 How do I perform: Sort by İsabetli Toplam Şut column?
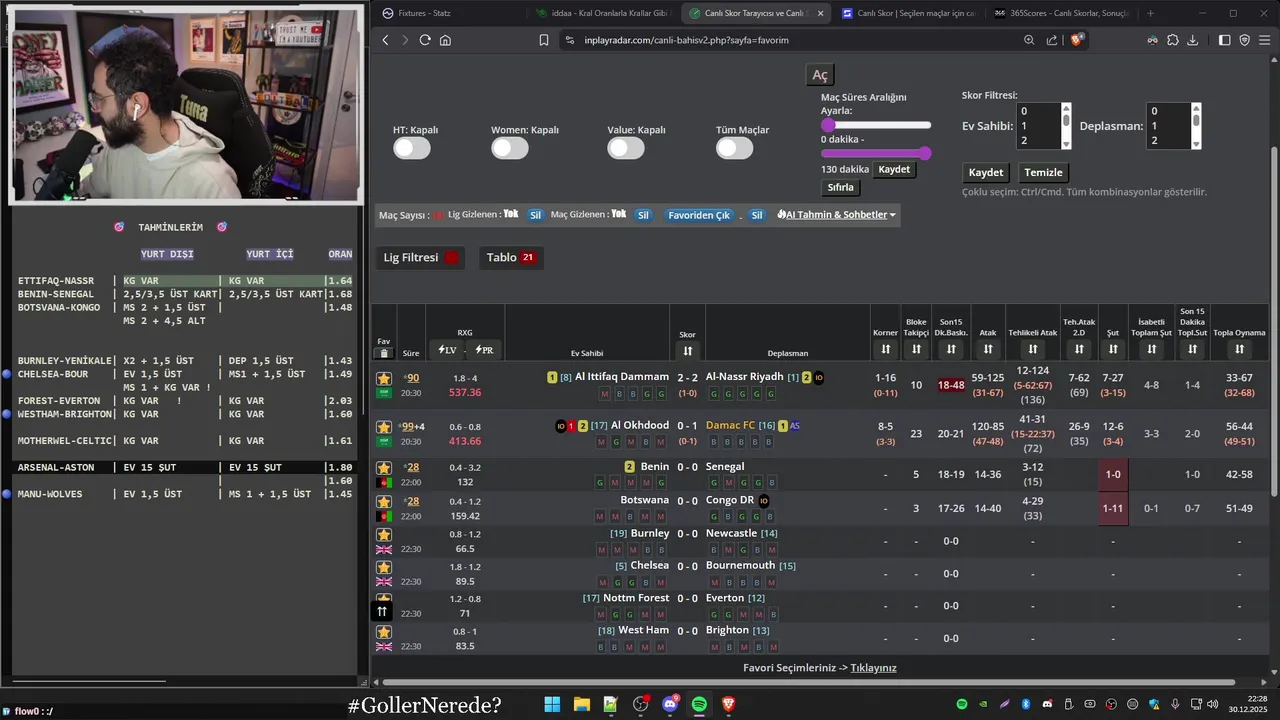pyautogui.click(x=1152, y=349)
